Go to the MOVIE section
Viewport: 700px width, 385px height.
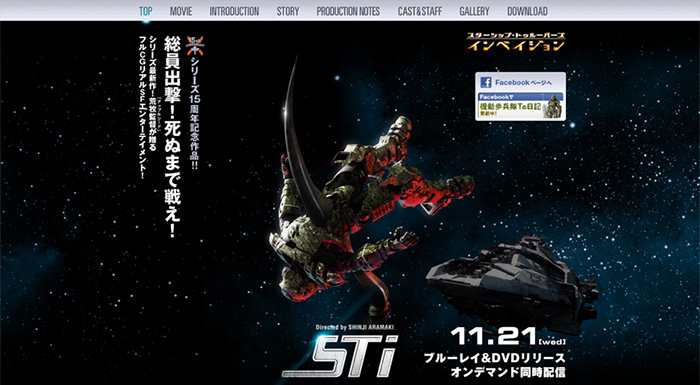pos(181,11)
